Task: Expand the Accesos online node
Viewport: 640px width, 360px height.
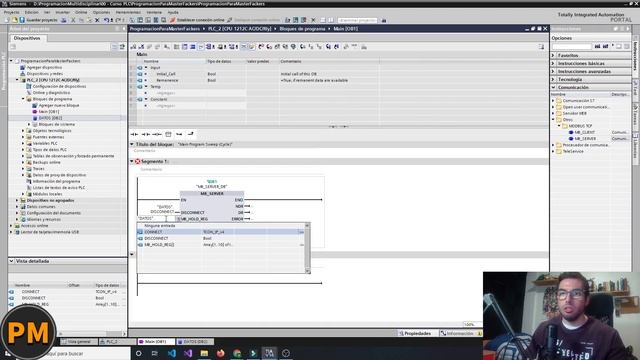Action: [x=11, y=225]
